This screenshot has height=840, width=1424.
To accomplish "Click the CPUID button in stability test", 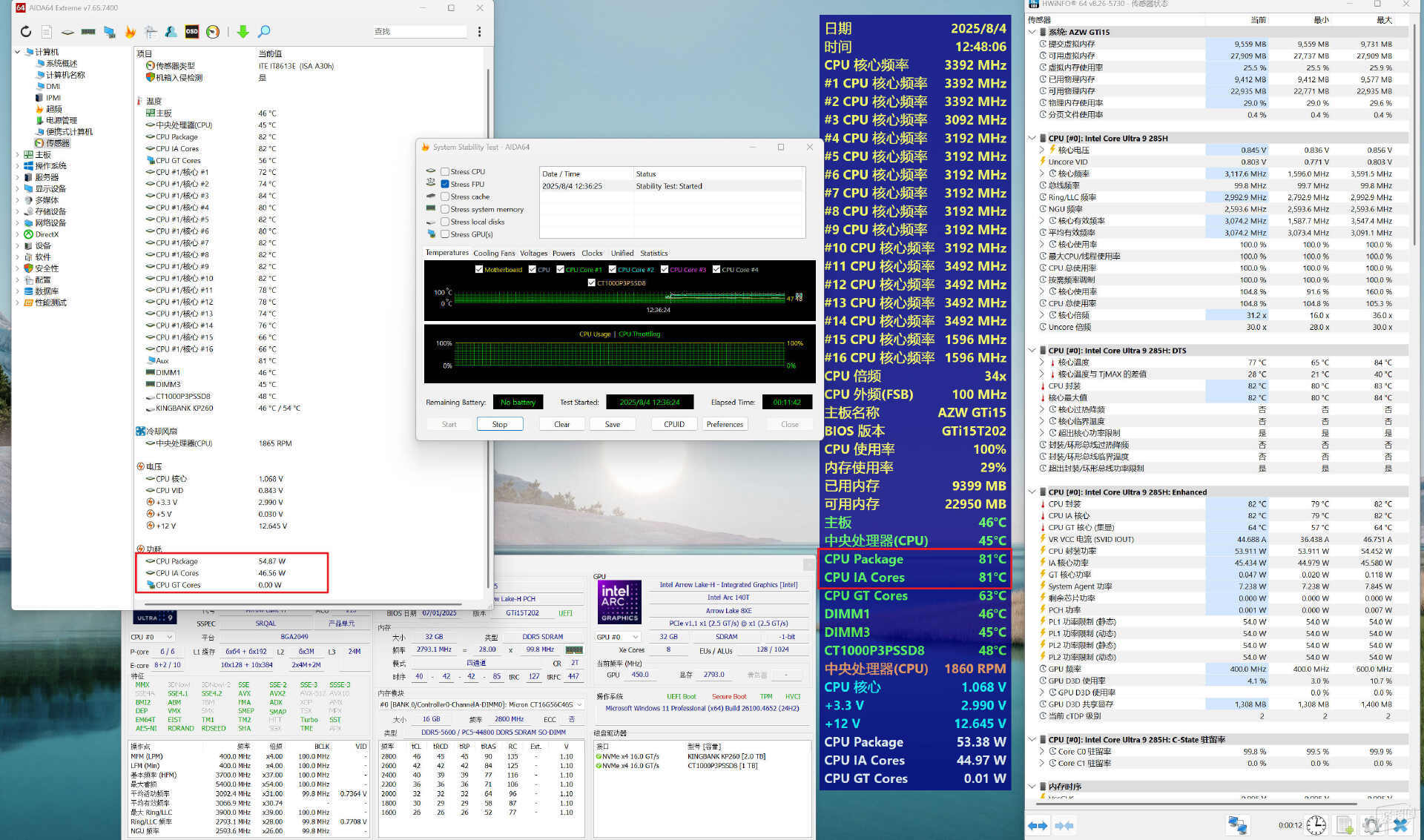I will click(x=674, y=424).
